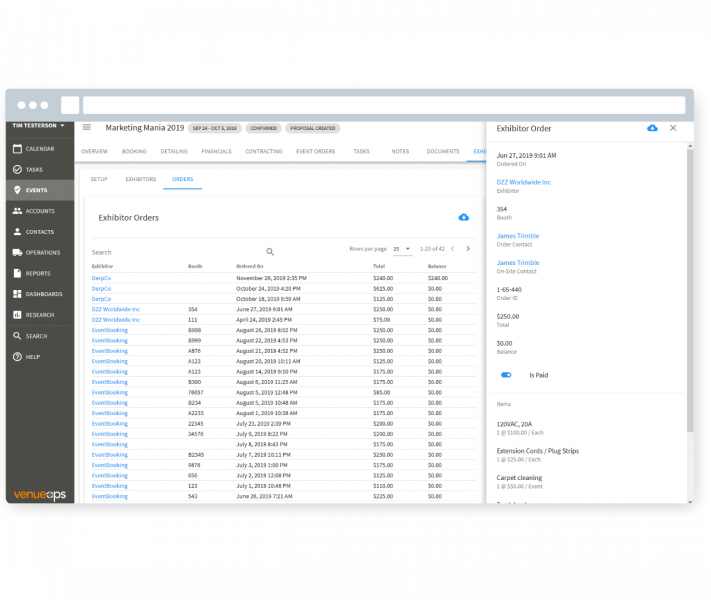Click the hamburger menu icon
The width and height of the screenshot is (711, 600).
(87, 128)
